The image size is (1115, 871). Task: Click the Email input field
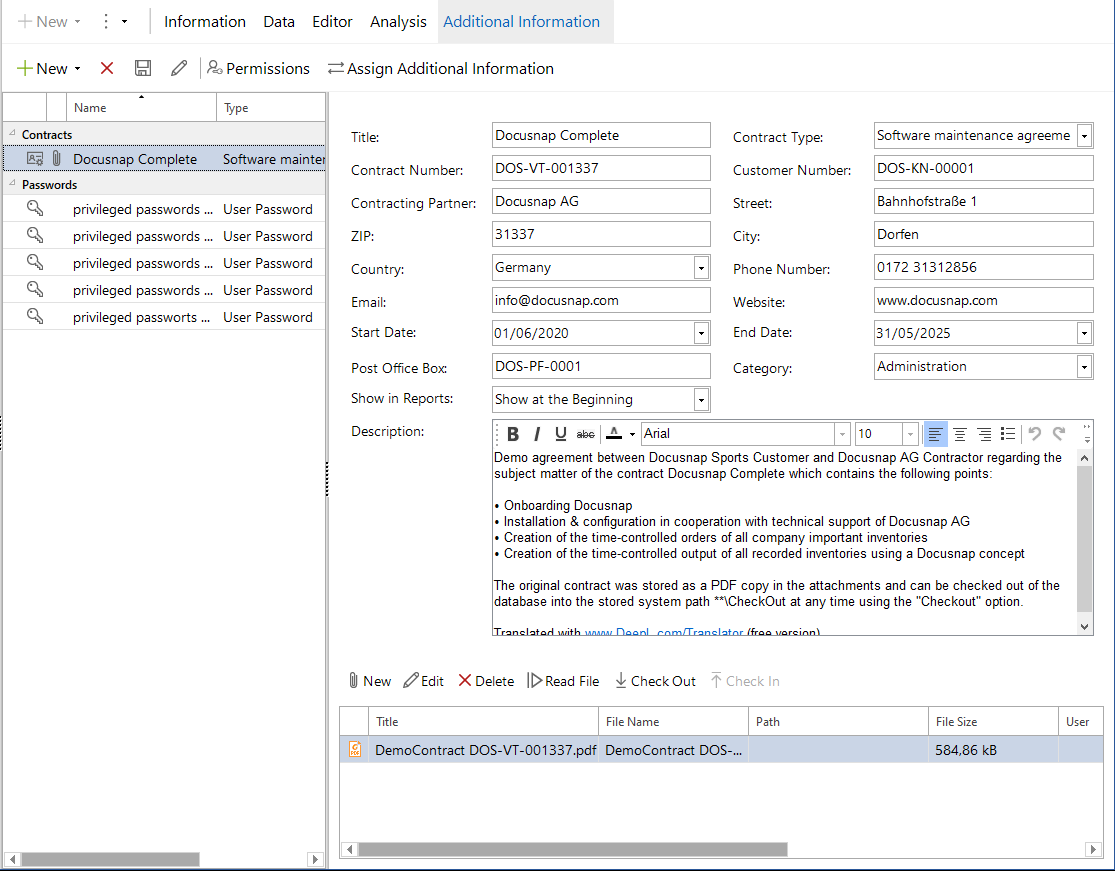point(601,300)
